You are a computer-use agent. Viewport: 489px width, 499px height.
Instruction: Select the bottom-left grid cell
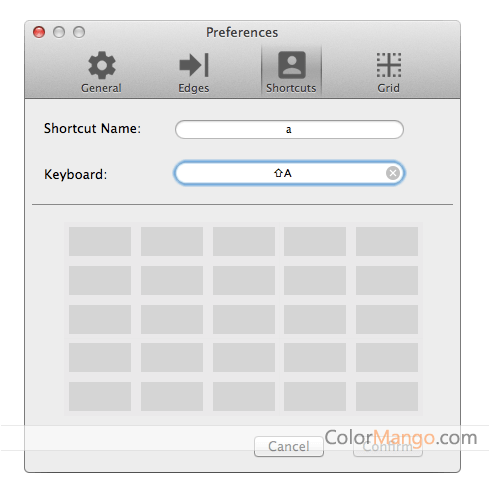coord(100,396)
